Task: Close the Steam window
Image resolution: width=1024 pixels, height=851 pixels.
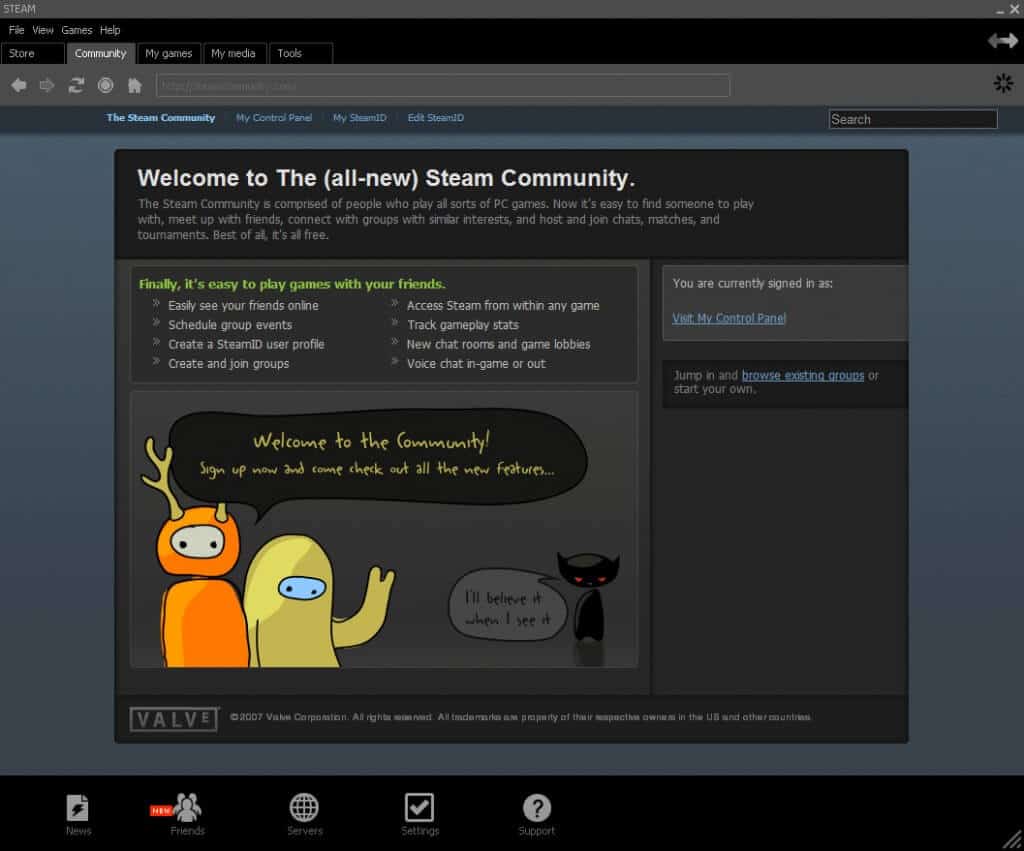Action: [x=1014, y=9]
